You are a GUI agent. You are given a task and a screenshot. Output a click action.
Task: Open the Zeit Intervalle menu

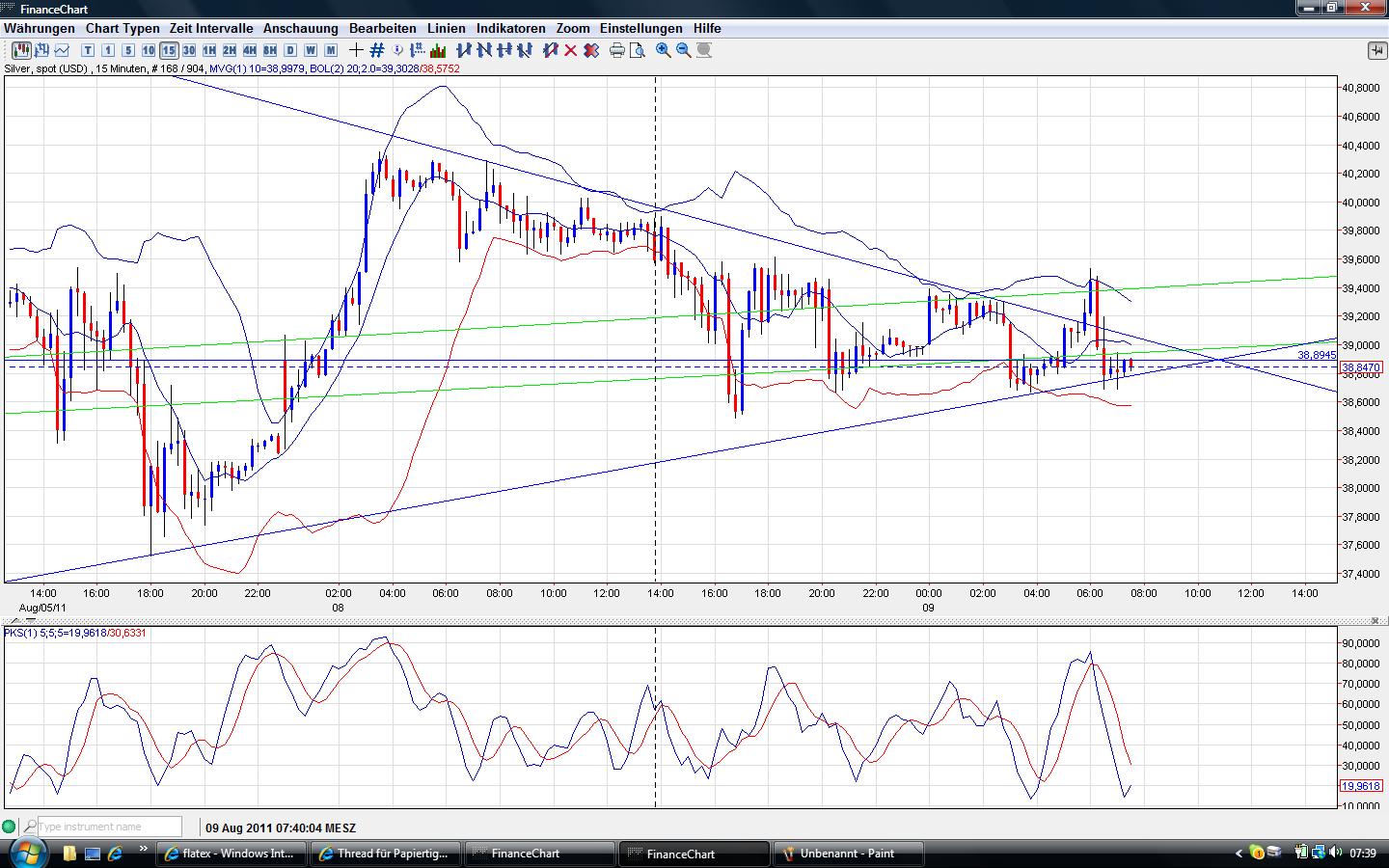pos(211,29)
